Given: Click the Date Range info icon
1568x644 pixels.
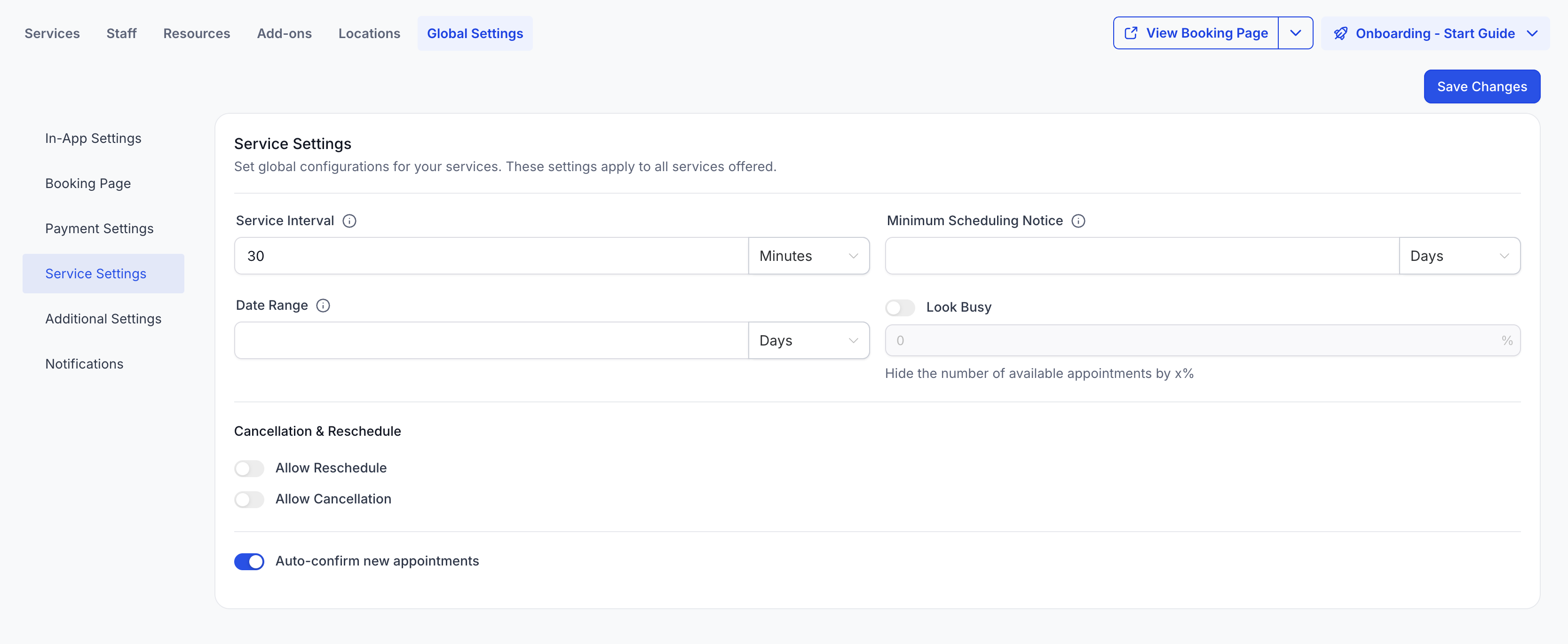Looking at the screenshot, I should pos(323,305).
